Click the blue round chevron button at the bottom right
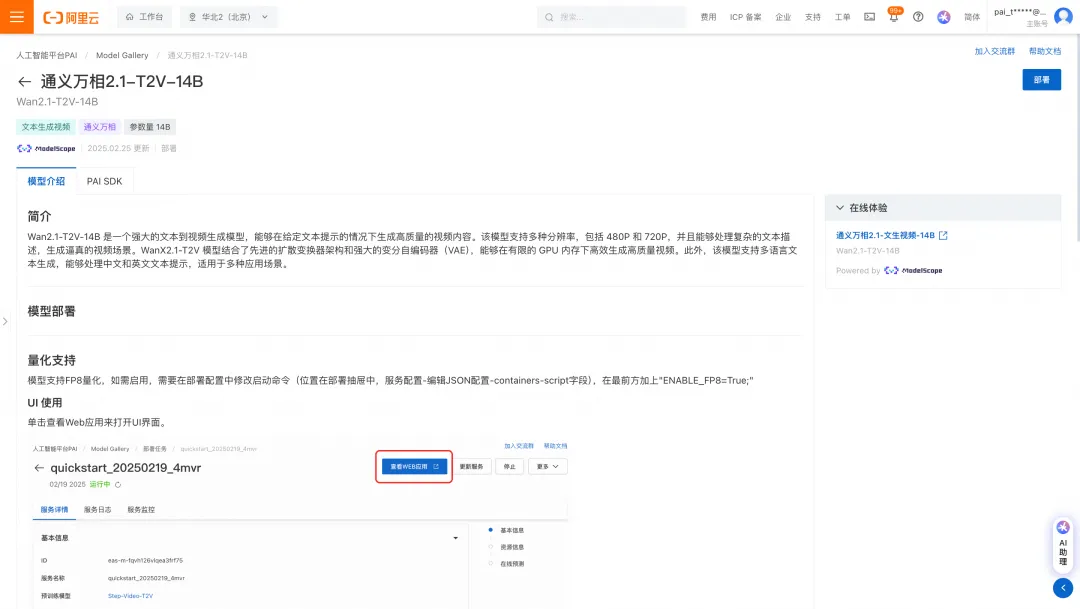 coord(1063,588)
